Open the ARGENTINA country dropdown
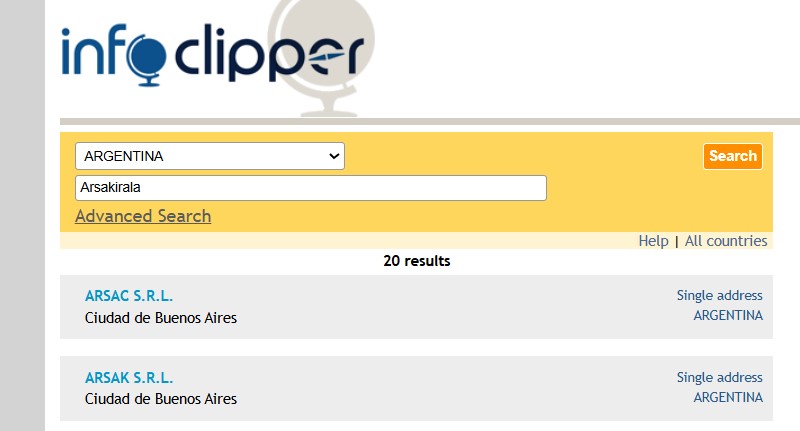The width and height of the screenshot is (800, 431). coord(210,156)
